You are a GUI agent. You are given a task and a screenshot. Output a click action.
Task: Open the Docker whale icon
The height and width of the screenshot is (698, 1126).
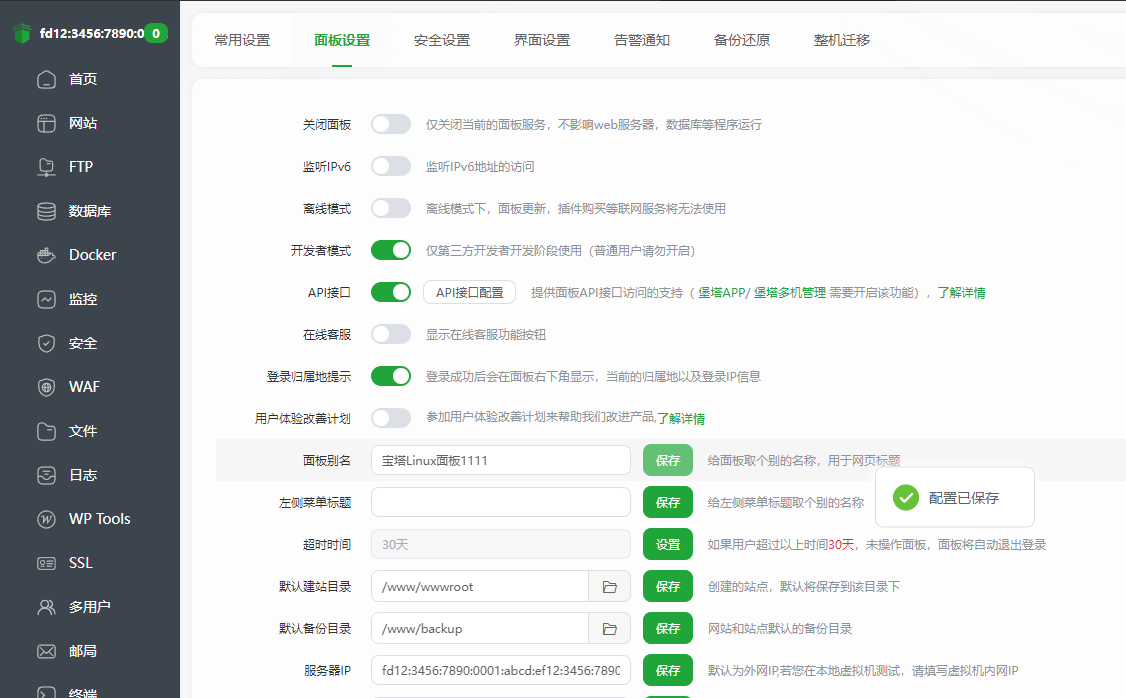[x=46, y=255]
